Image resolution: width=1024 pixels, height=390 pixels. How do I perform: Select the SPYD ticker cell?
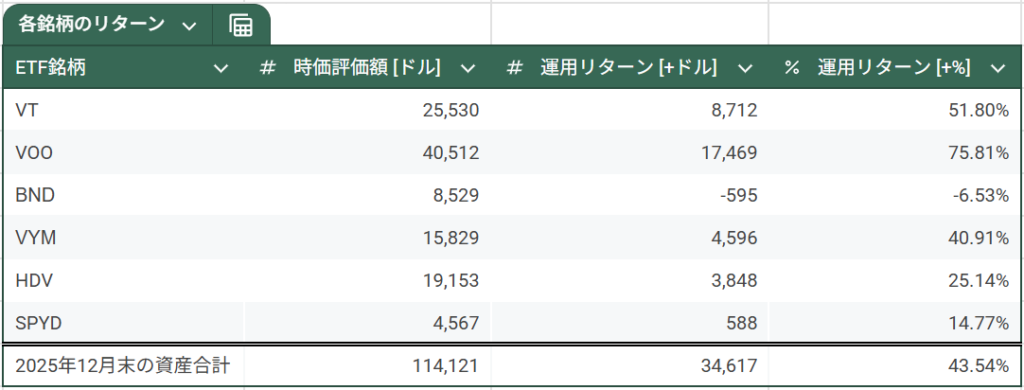tap(123, 322)
